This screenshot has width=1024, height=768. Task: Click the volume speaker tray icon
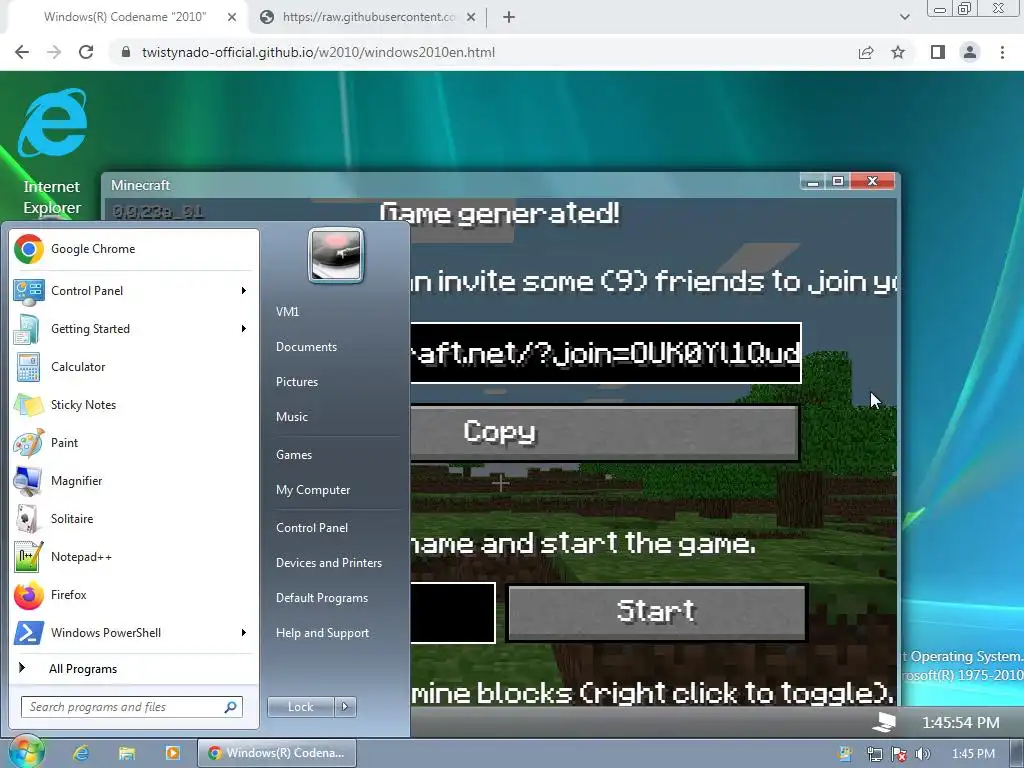pyautogui.click(x=923, y=754)
